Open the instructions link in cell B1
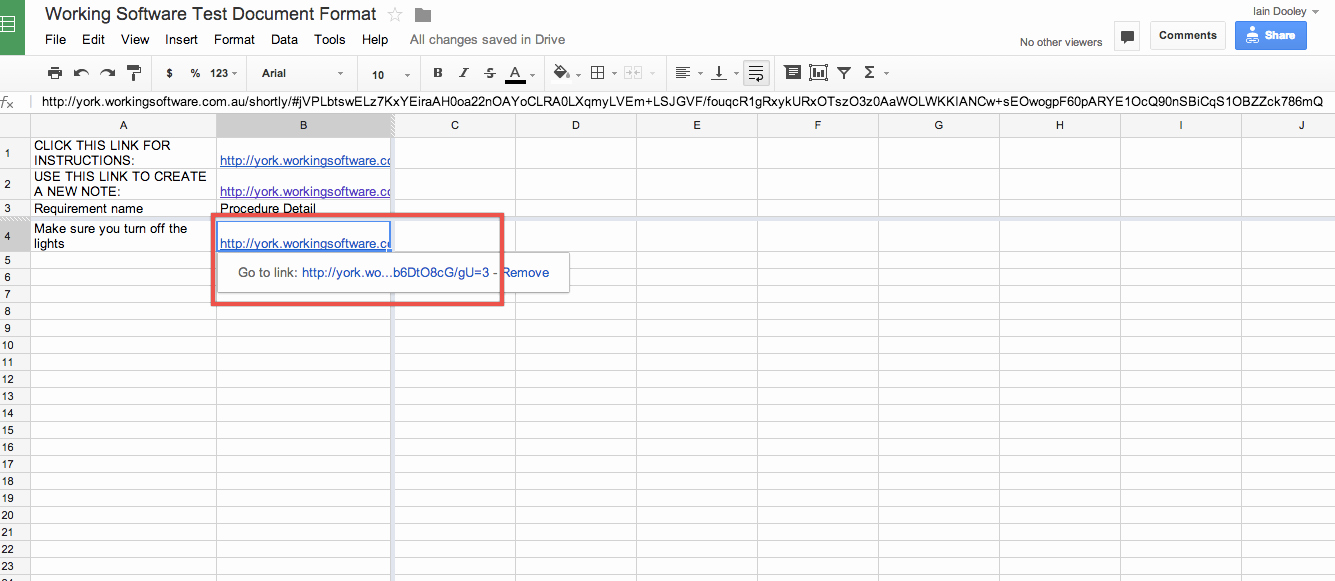The height and width of the screenshot is (581, 1335). (305, 160)
